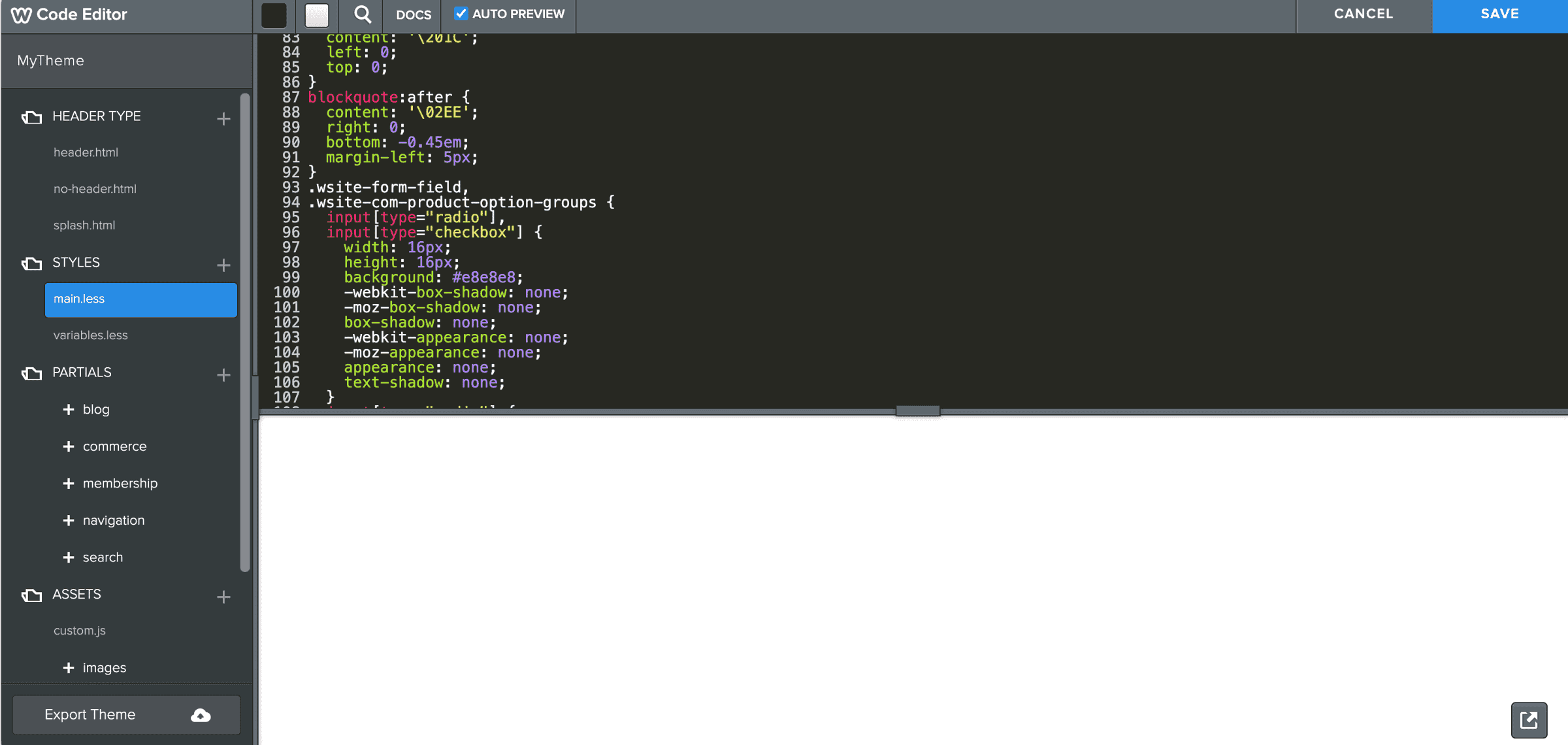Click the Code Editor title text

pos(82,14)
